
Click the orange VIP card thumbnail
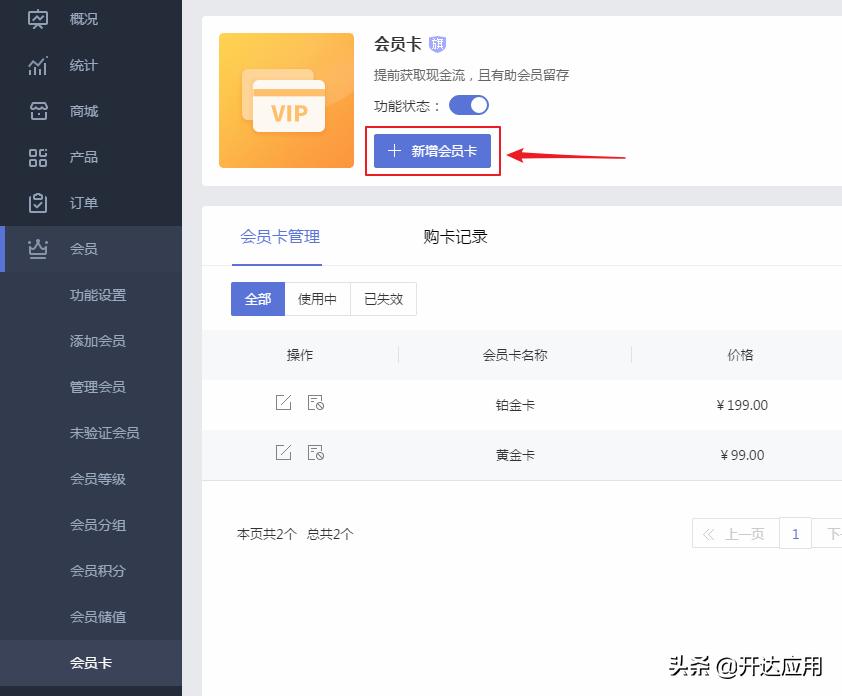pos(286,100)
